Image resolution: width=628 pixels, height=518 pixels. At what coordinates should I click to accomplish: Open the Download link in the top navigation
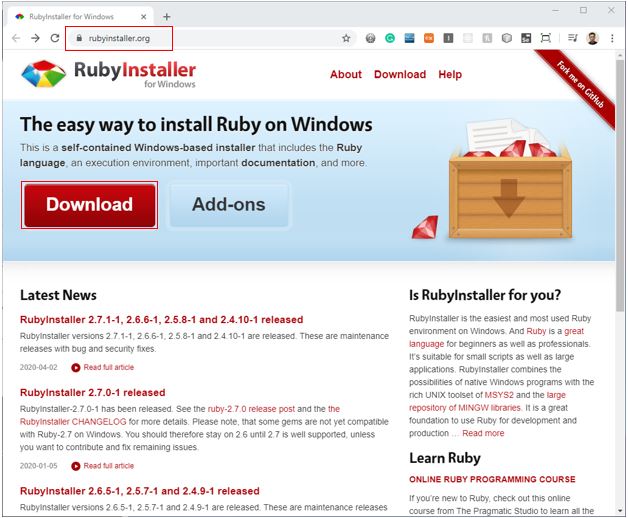point(400,75)
